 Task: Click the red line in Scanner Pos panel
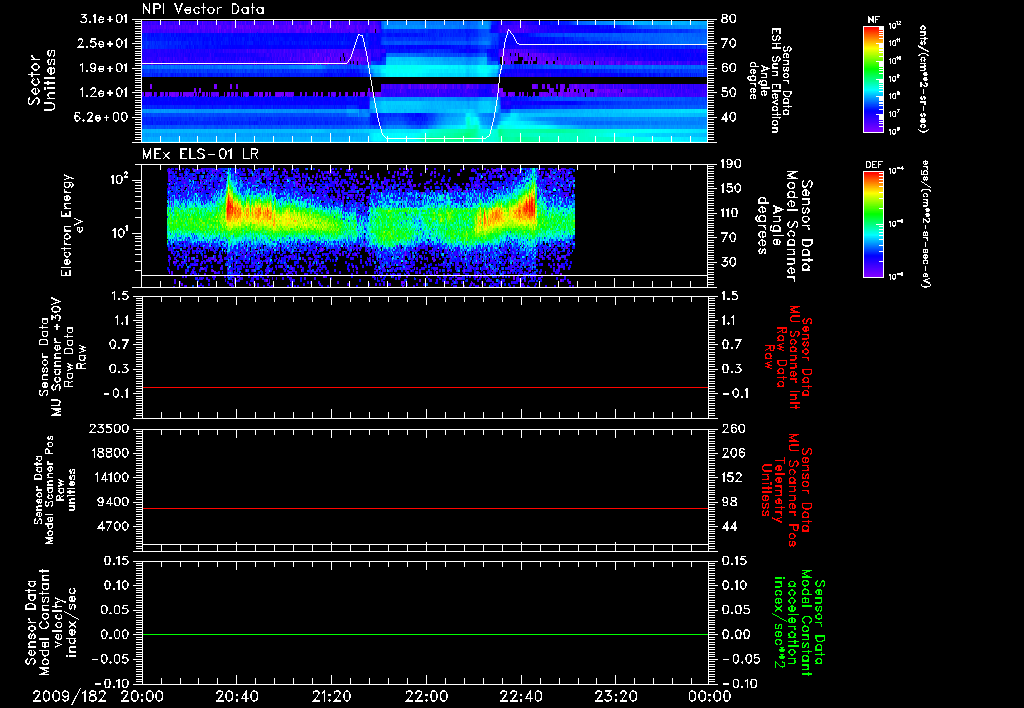point(424,508)
